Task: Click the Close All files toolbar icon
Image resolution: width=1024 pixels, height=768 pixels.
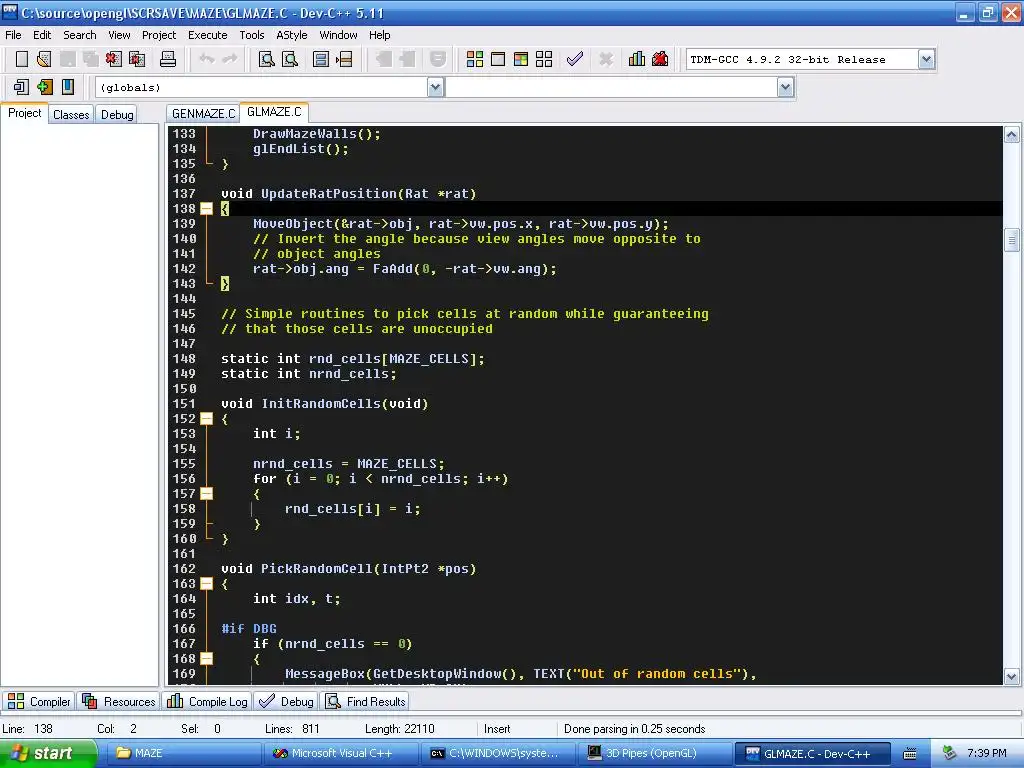Action: [136, 59]
